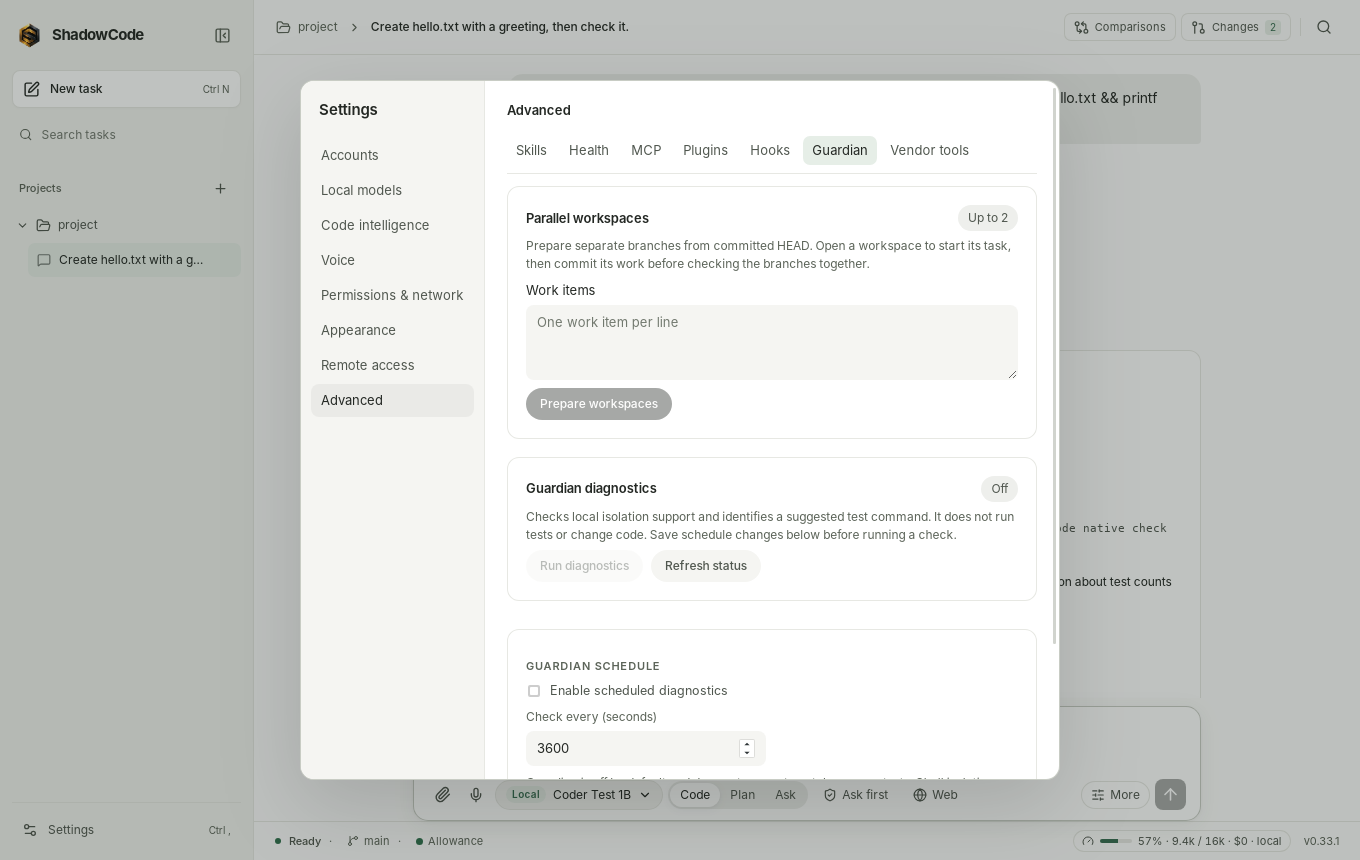Open Permissions & network settings
Viewport: 1360px width, 860px height.
pyautogui.click(x=392, y=295)
